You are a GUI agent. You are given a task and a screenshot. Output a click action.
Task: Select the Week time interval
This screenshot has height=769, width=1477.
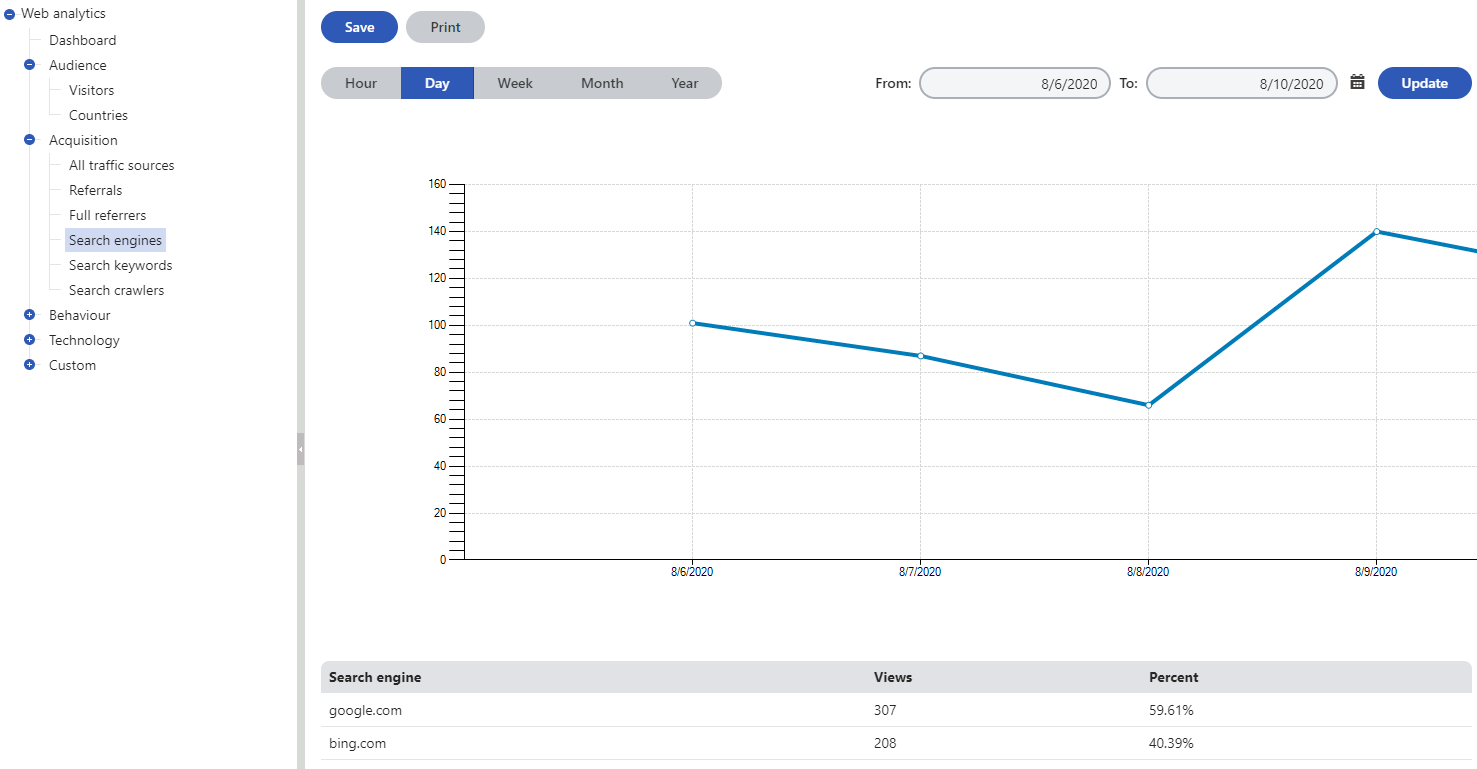tap(515, 83)
